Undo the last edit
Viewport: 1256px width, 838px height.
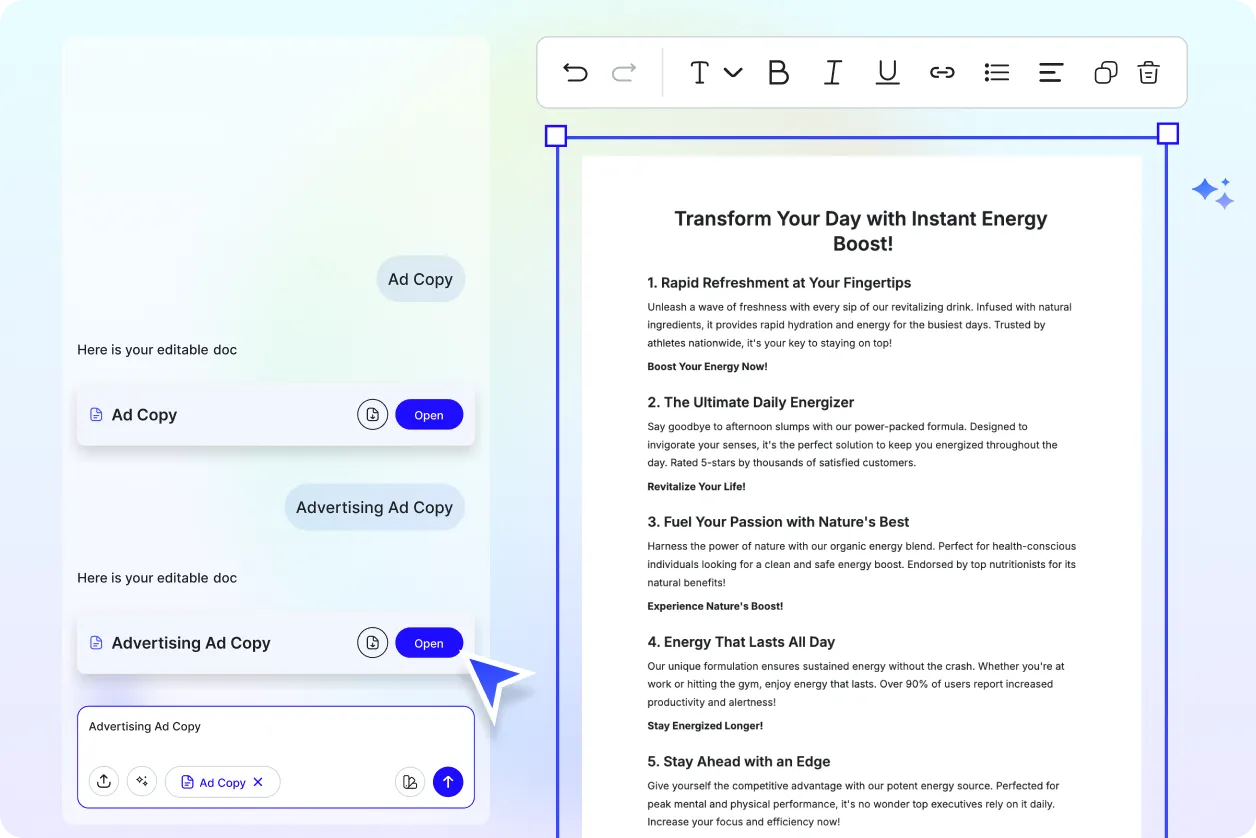tap(575, 72)
